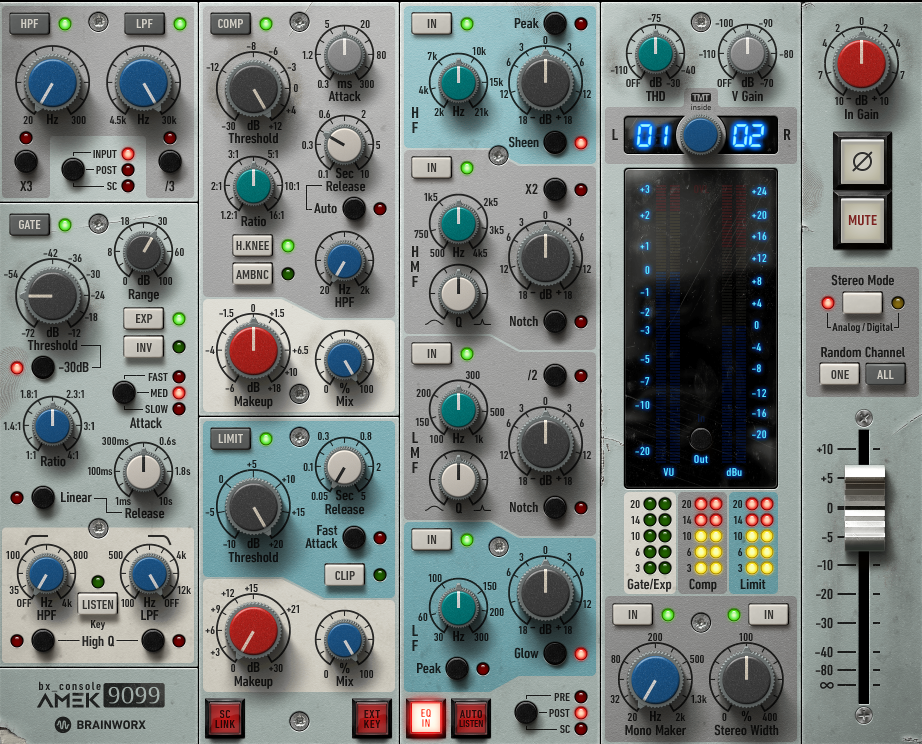This screenshot has width=922, height=744.
Task: Toggle the Stereo Width IN button
Action: (769, 615)
